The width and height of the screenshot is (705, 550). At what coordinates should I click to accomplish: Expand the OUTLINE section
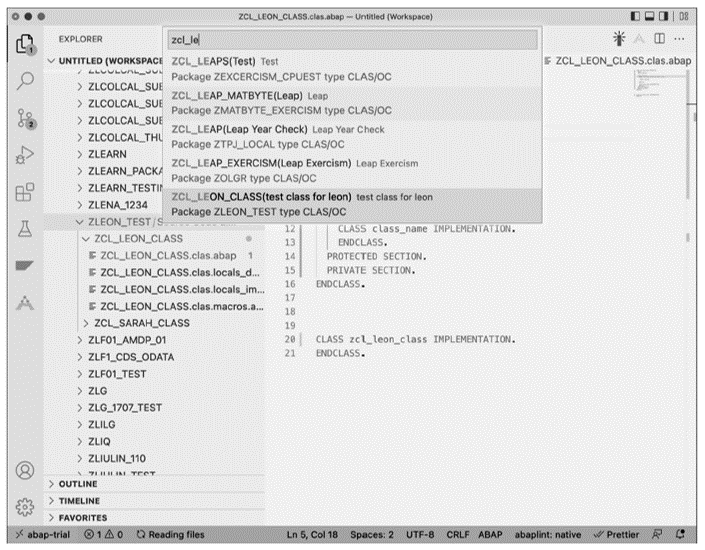[79, 483]
